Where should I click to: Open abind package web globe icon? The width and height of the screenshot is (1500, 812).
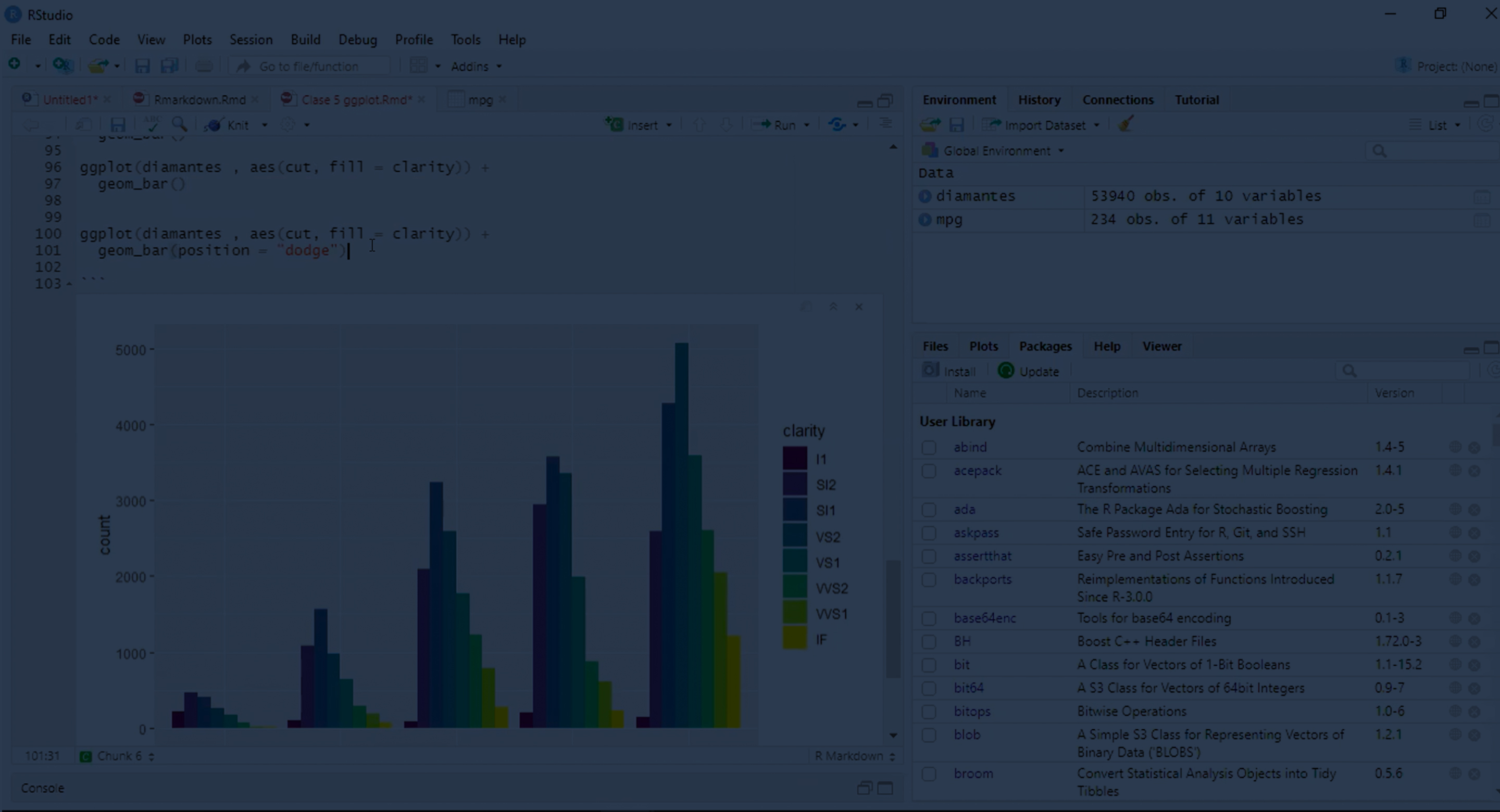1455,447
